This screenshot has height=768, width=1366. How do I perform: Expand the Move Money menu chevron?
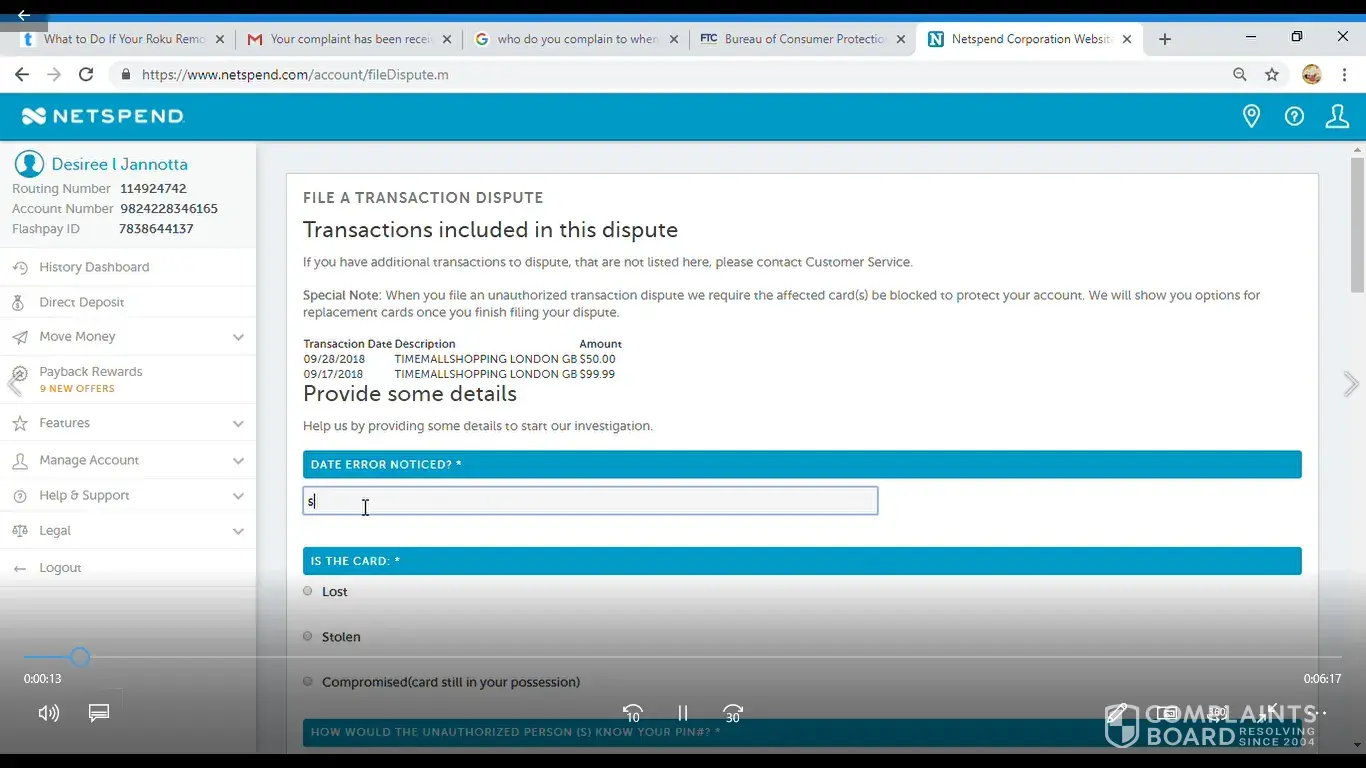click(238, 337)
